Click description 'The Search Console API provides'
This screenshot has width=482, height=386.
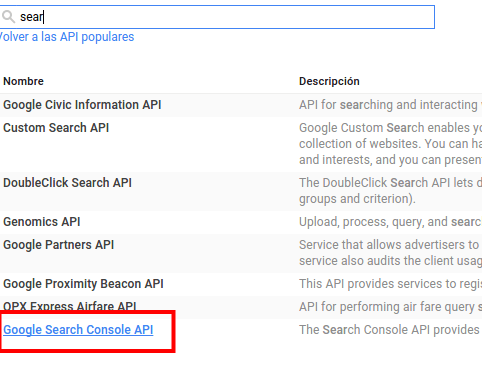point(390,330)
